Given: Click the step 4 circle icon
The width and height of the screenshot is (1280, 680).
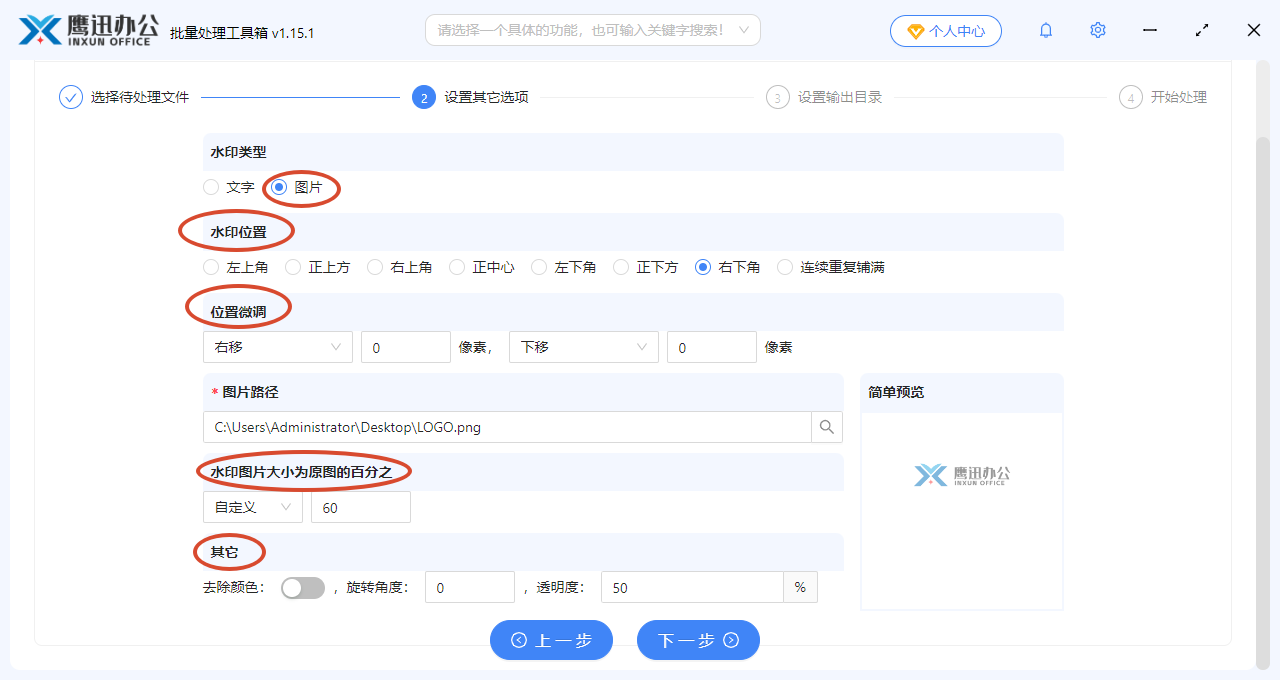Looking at the screenshot, I should click(x=1130, y=97).
